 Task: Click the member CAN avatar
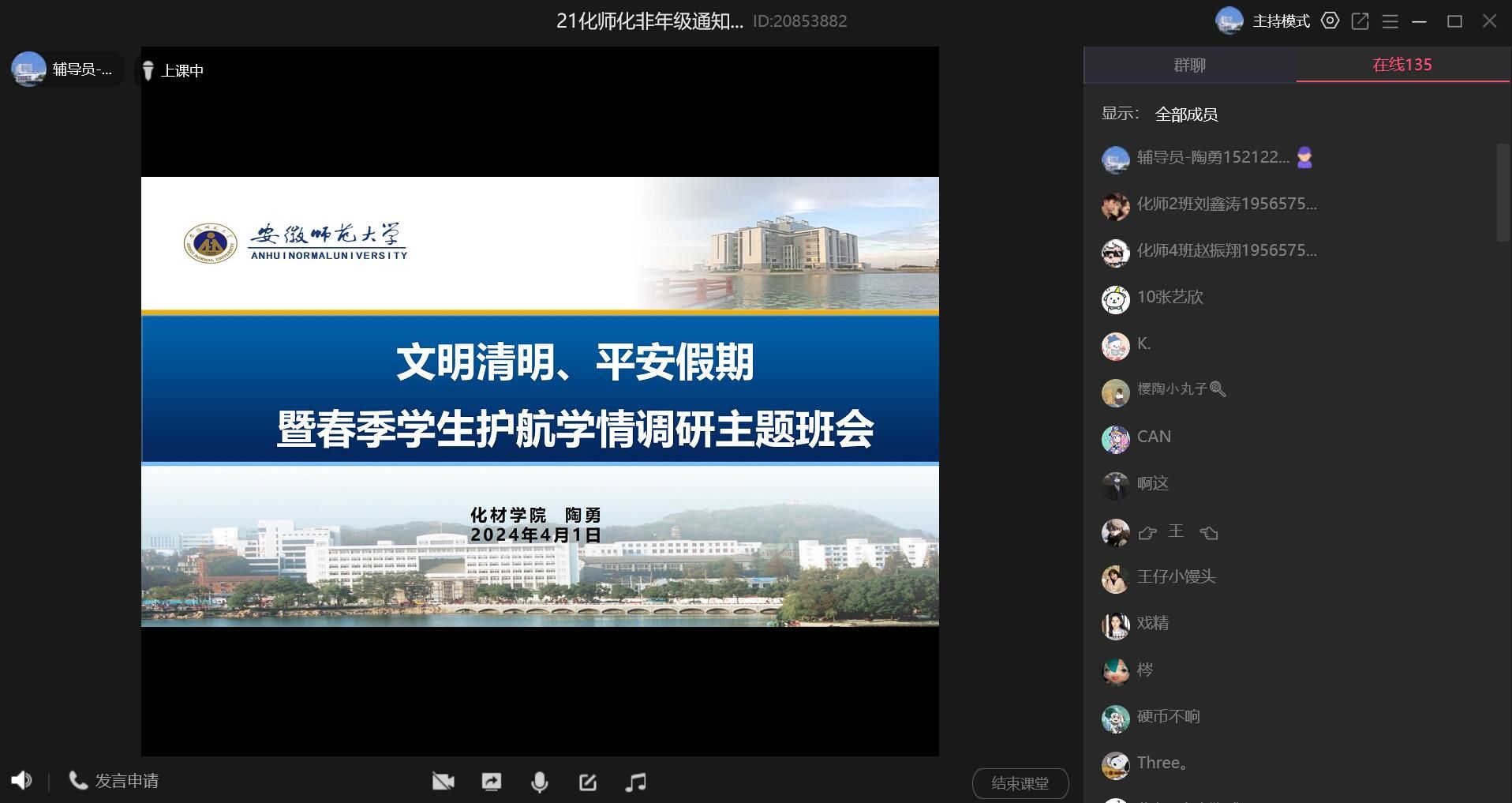[x=1115, y=439]
